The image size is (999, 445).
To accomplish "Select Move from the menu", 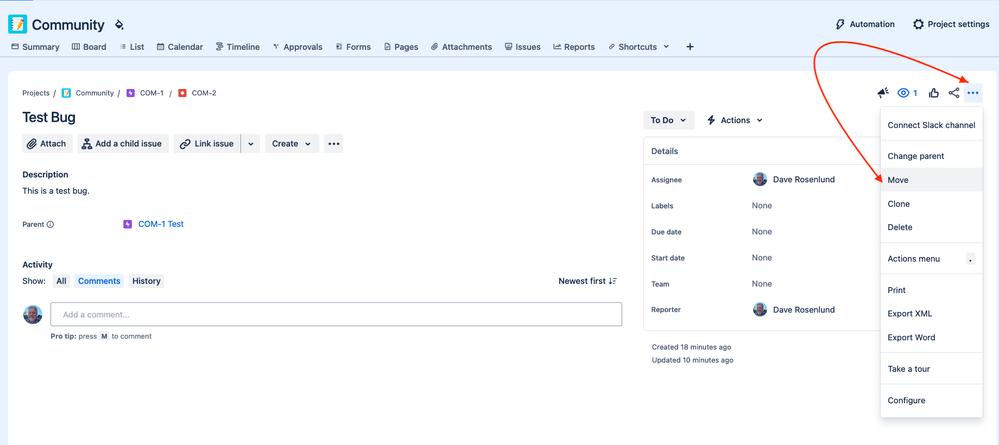I will tap(931, 180).
